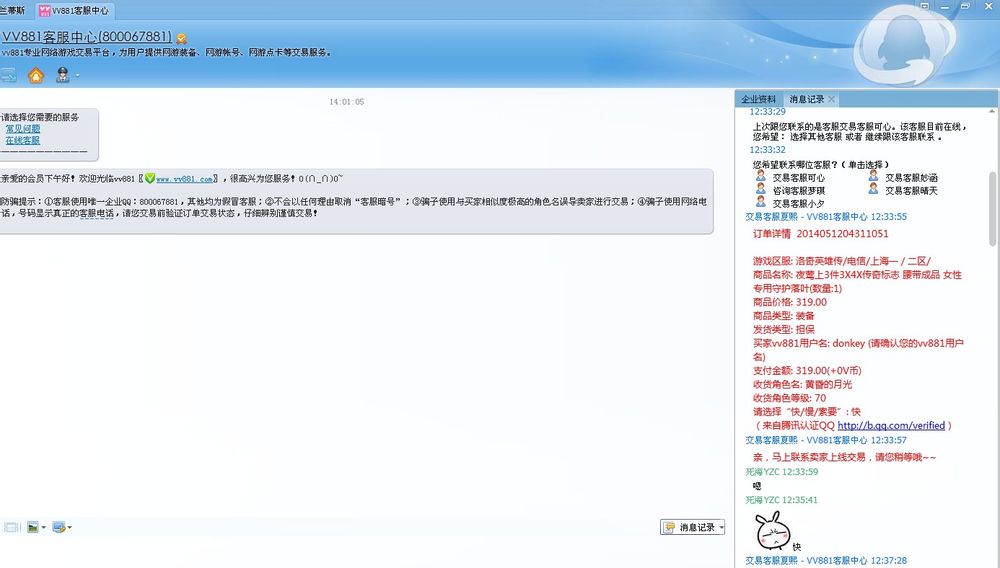Click the screenshot capture icon in input toolbar
Viewport: 1000px width, 568px height.
pos(59,527)
